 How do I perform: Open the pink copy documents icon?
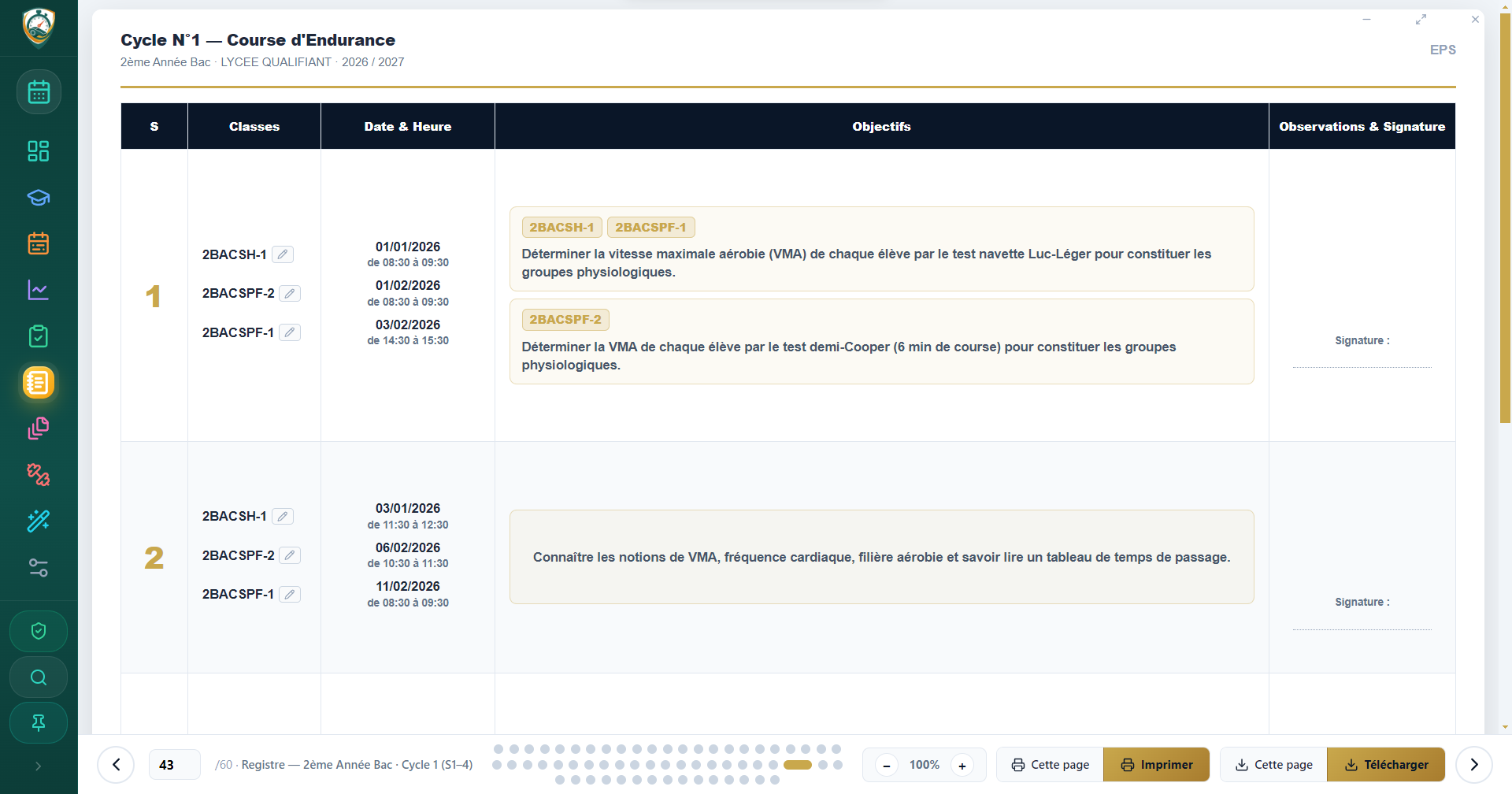[39, 429]
